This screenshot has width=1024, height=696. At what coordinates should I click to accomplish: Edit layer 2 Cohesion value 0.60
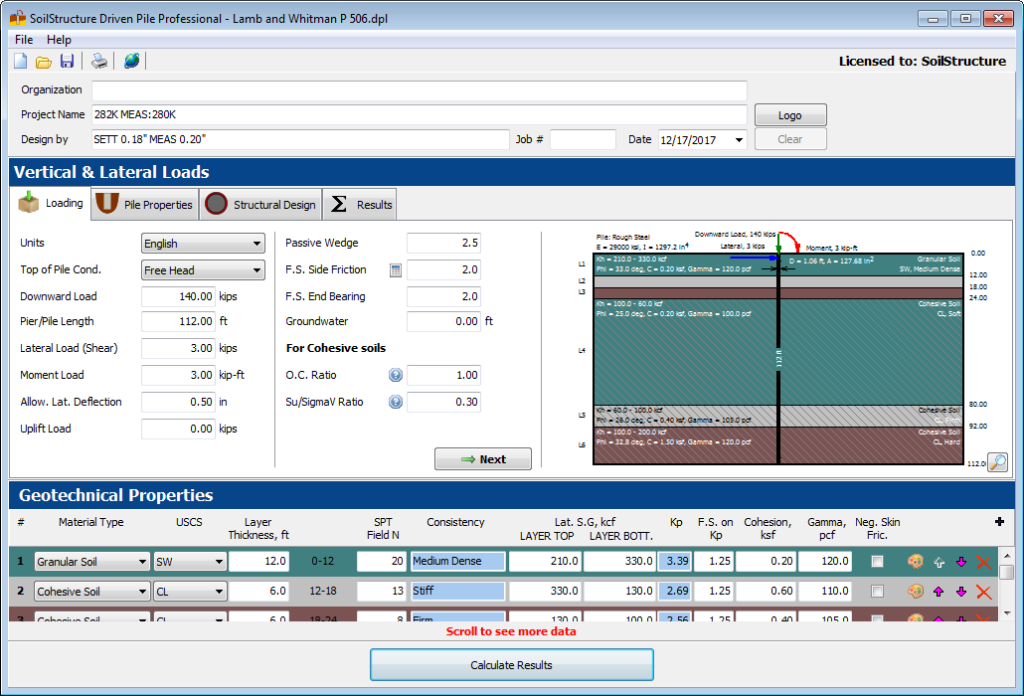tap(765, 592)
